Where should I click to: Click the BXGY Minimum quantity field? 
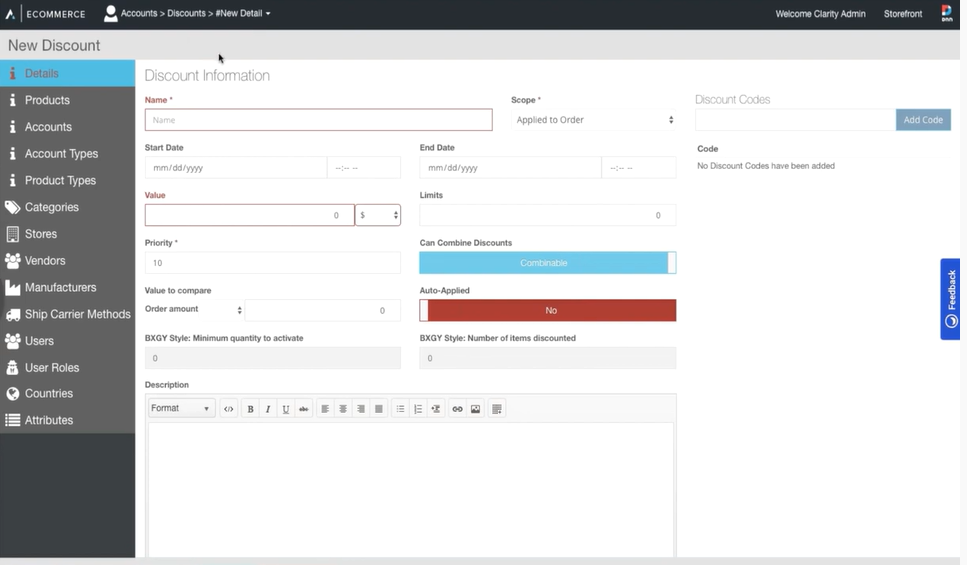[x=273, y=358]
